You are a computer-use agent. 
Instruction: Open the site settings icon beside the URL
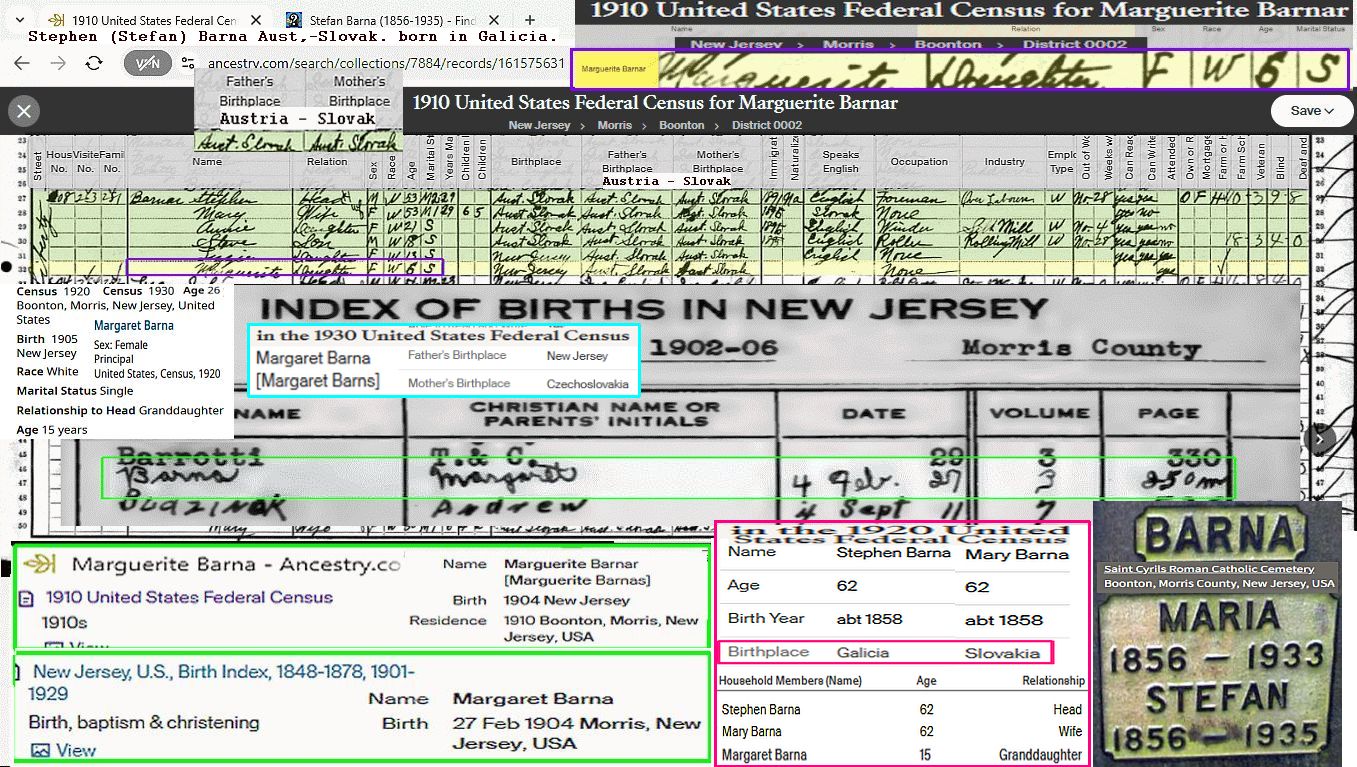coord(187,63)
